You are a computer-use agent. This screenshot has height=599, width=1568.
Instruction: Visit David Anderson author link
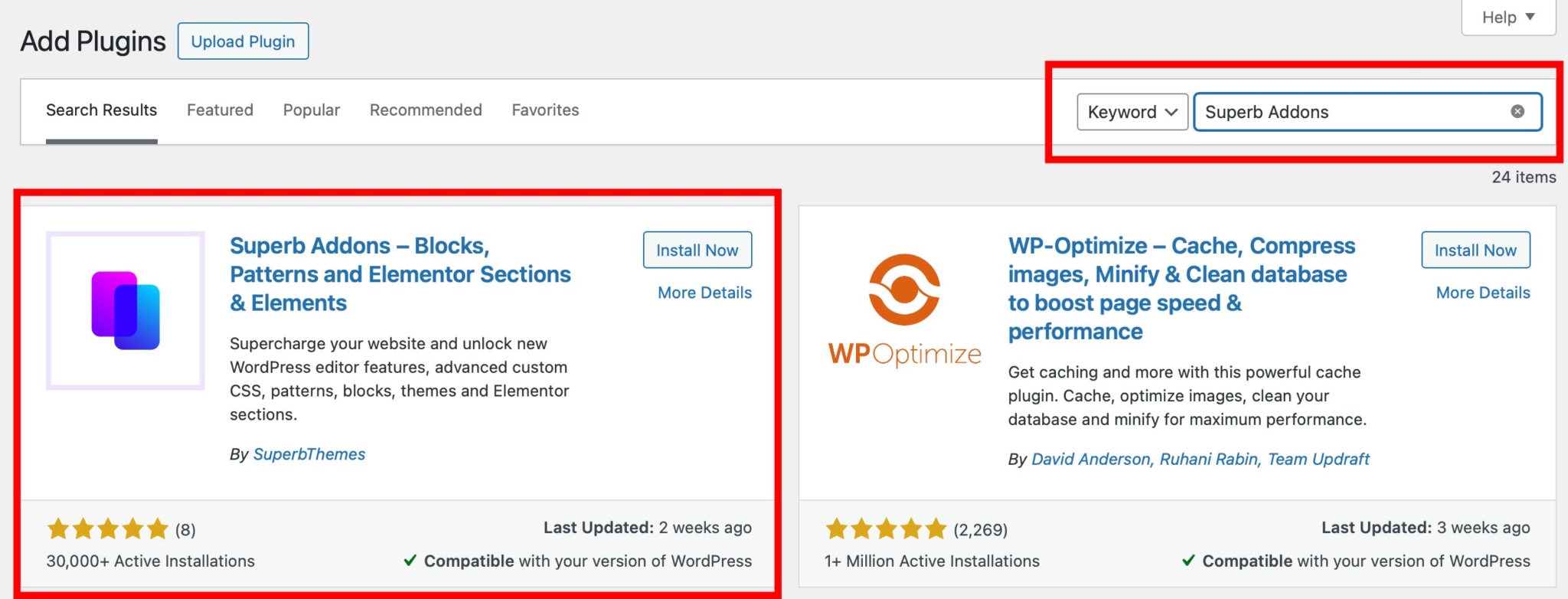click(1091, 459)
